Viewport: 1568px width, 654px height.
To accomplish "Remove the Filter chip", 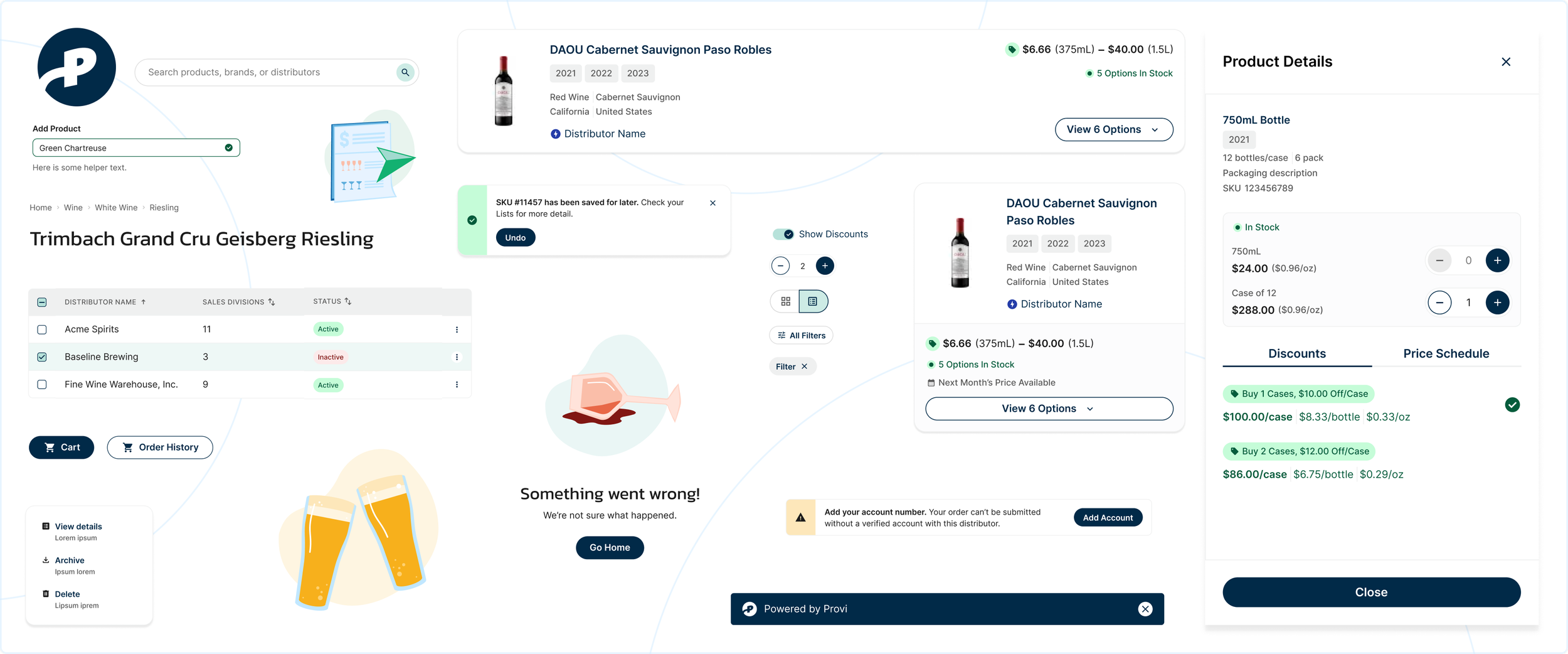I will (804, 367).
